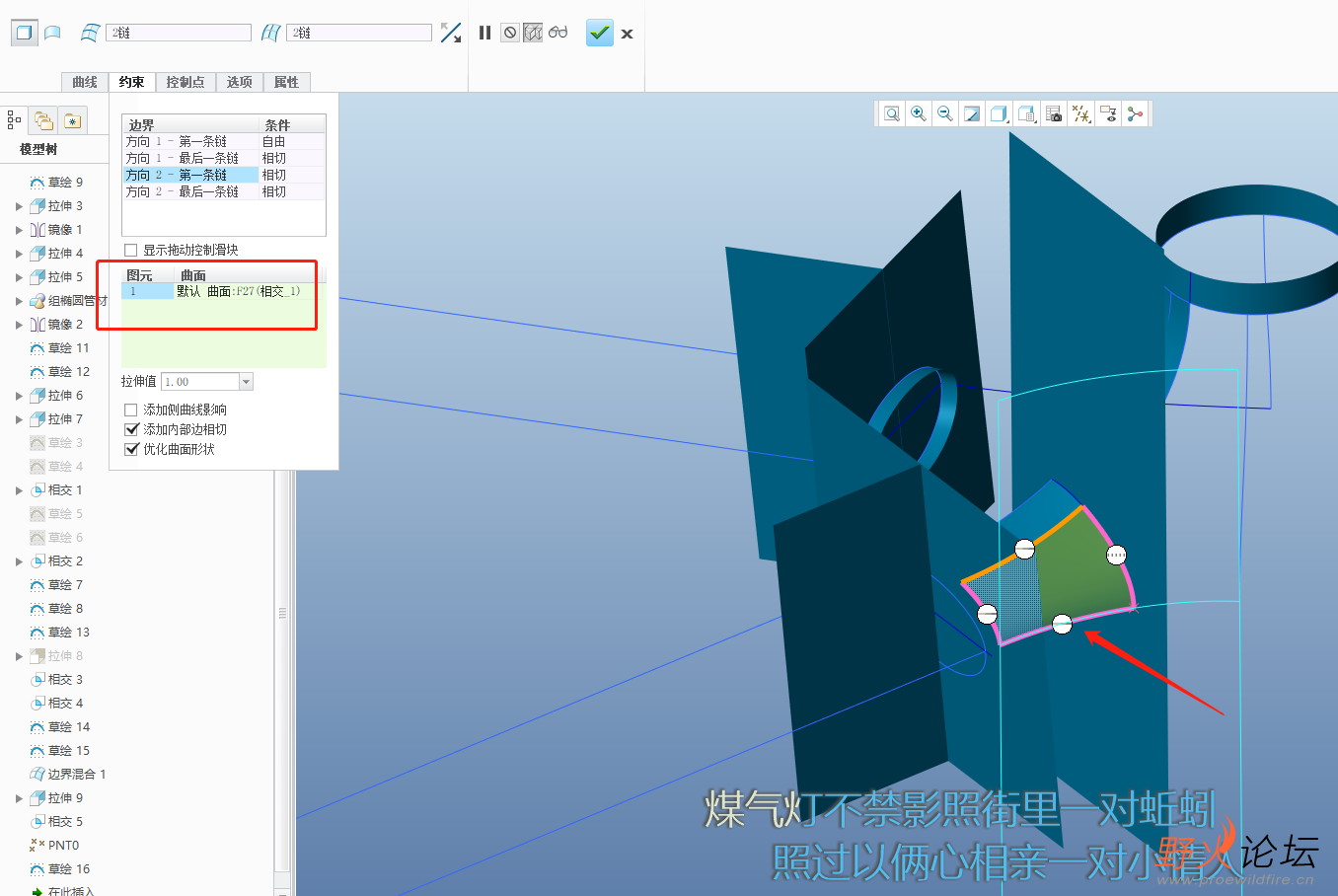Open the 选项 tab

(x=240, y=82)
